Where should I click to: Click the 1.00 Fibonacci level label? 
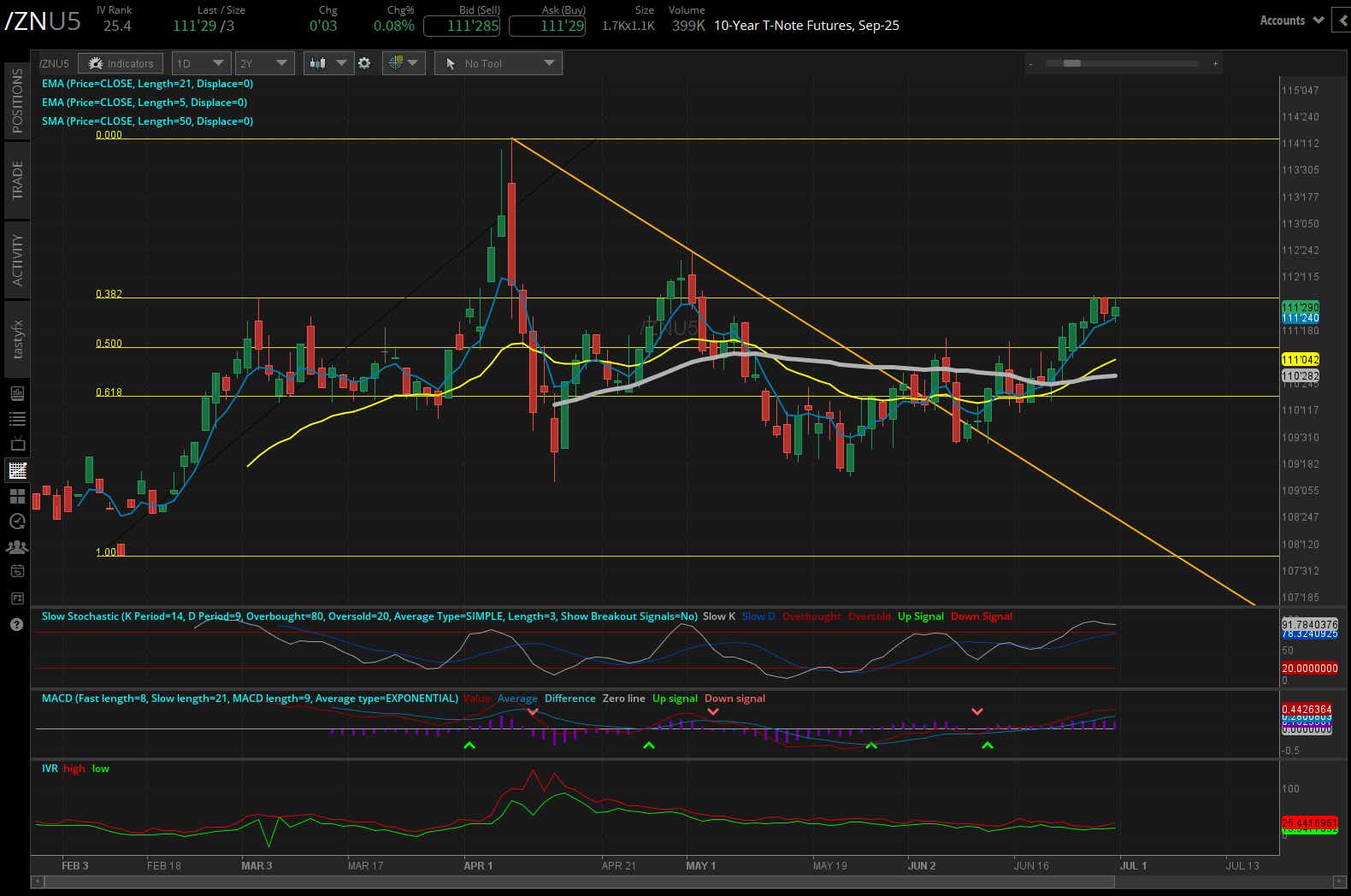coord(106,552)
